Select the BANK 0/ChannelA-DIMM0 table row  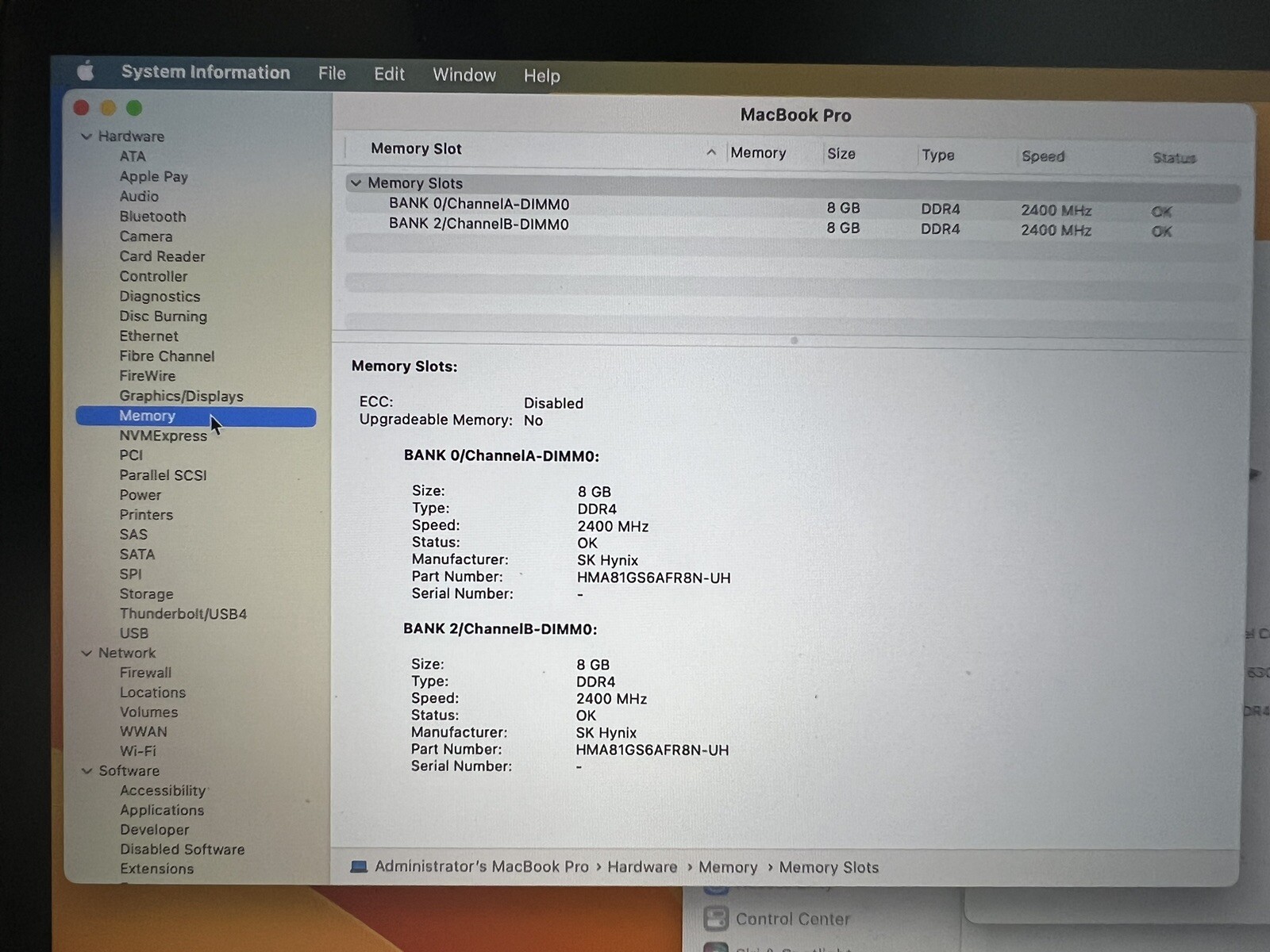(x=792, y=206)
